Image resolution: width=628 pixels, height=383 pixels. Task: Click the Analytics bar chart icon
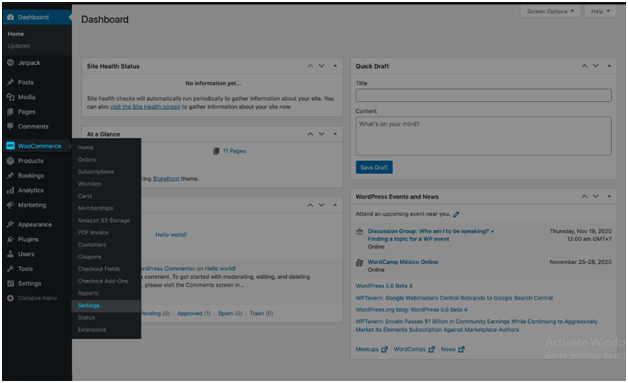[x=10, y=190]
